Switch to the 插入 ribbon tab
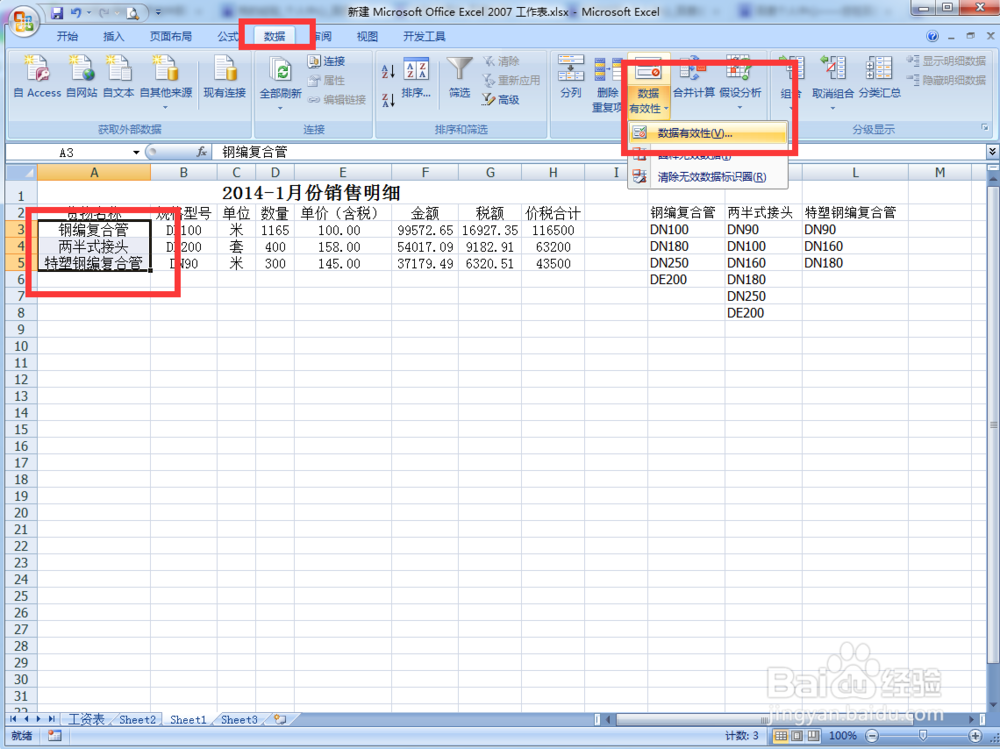 coord(114,36)
